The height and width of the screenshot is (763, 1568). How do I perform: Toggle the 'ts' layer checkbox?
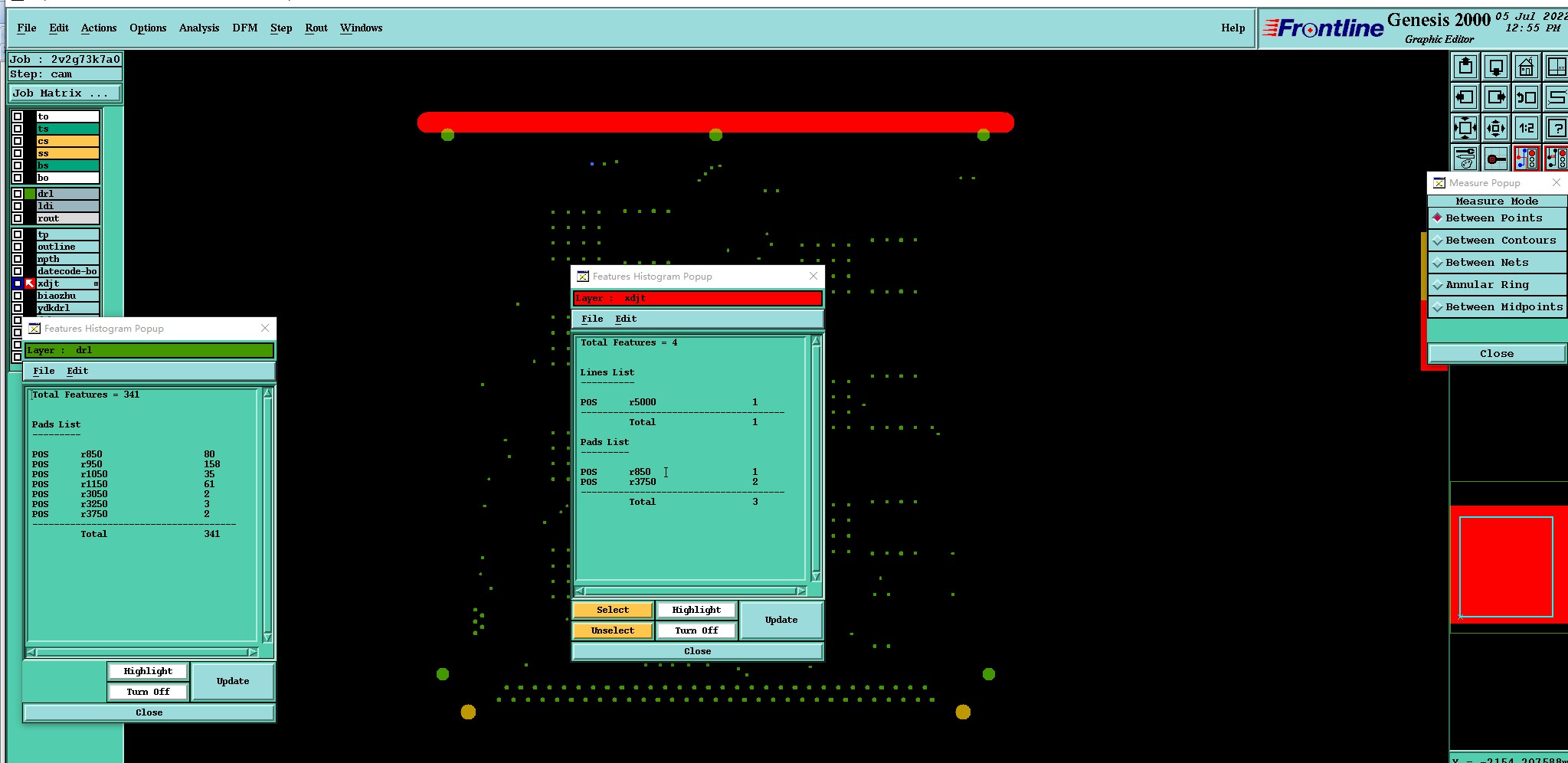point(18,129)
